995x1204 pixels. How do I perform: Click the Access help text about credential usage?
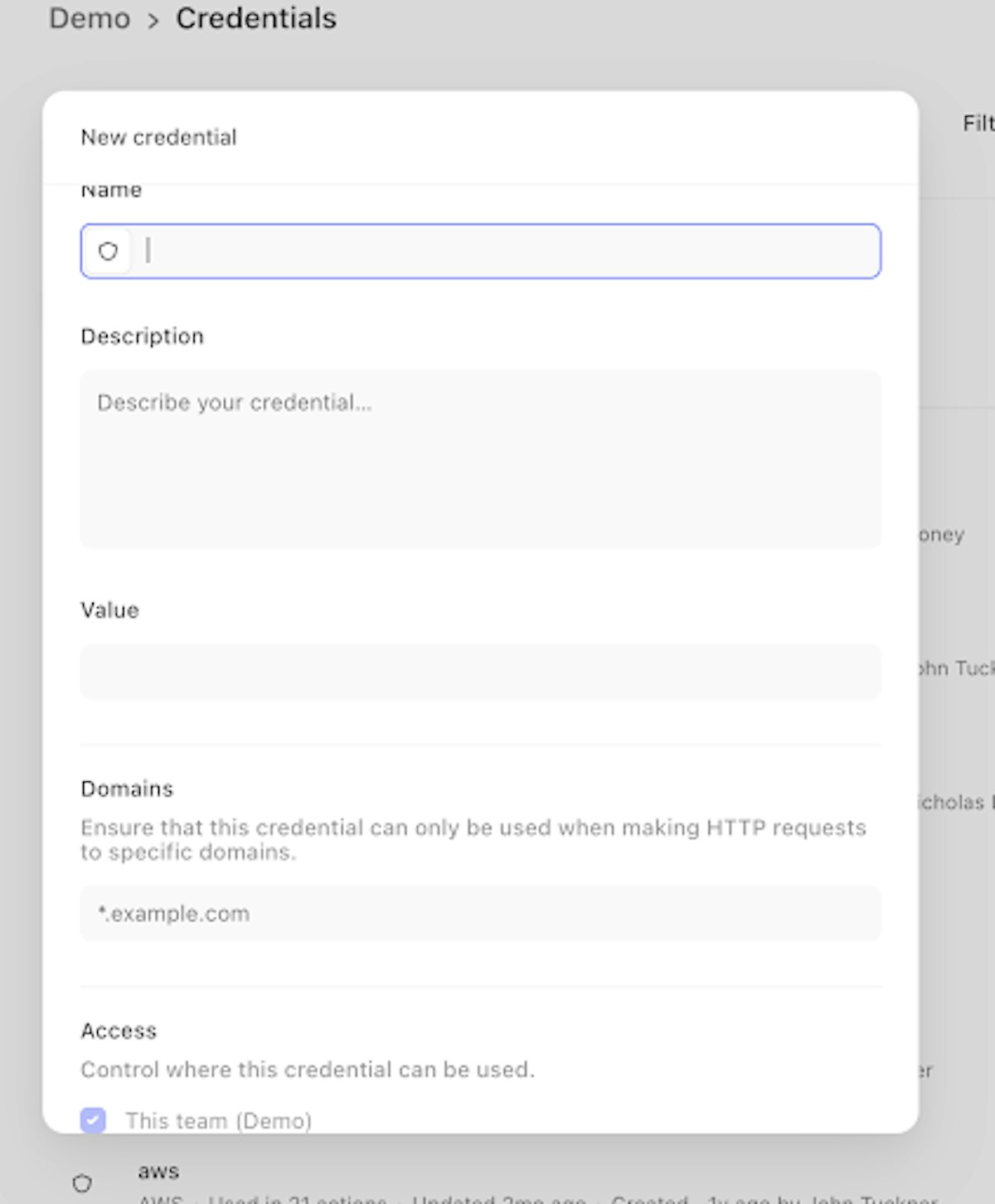(308, 1070)
